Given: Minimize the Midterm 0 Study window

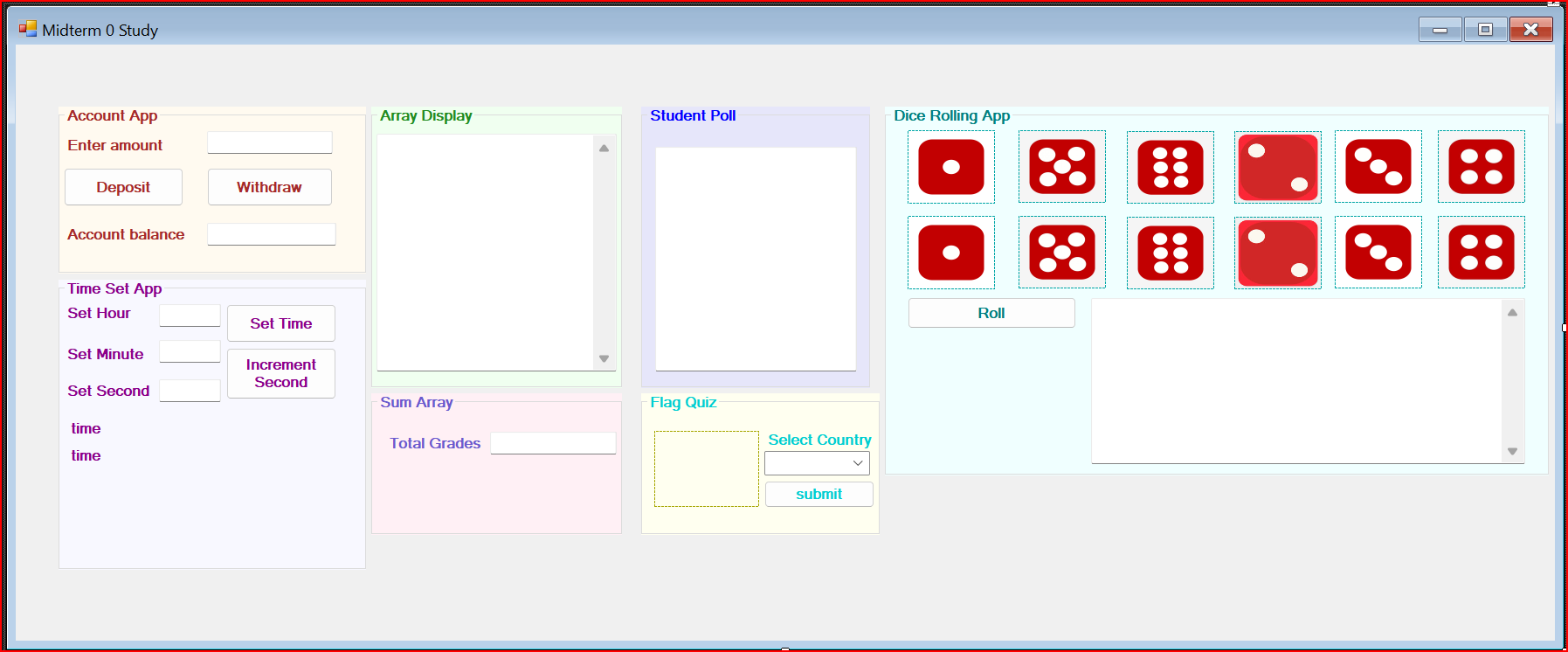Looking at the screenshot, I should 1440,30.
